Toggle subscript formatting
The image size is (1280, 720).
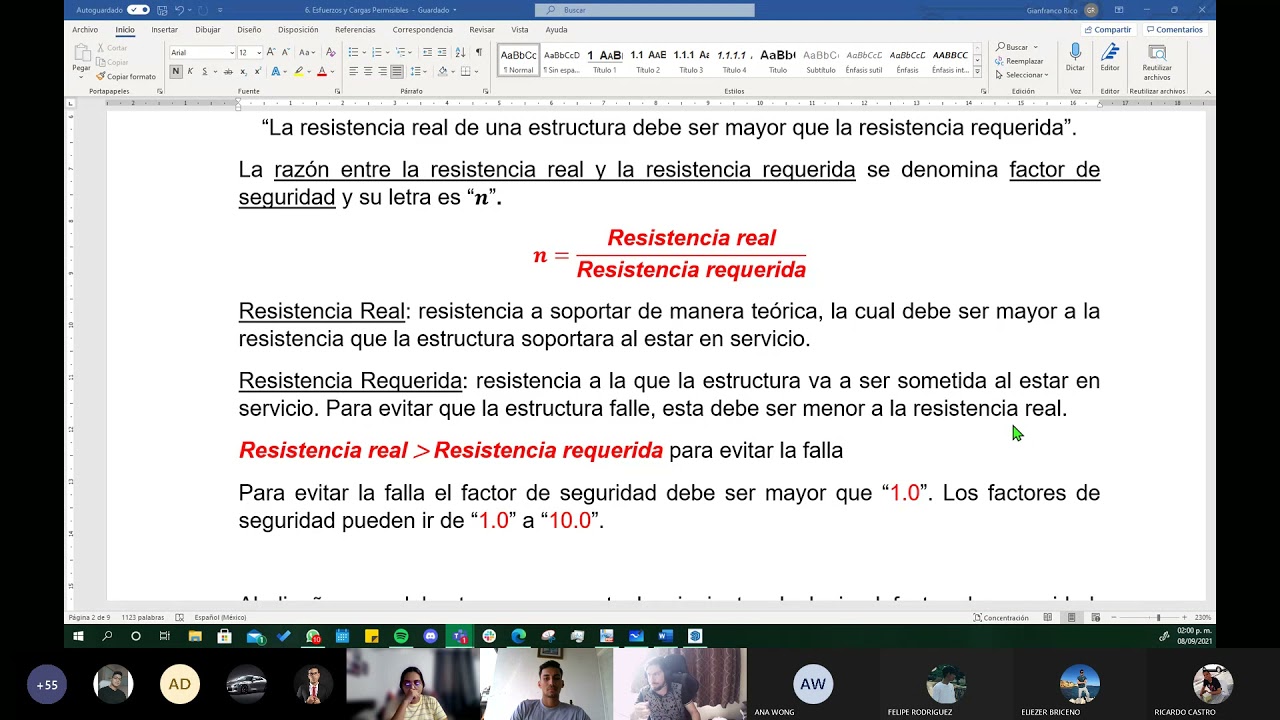pyautogui.click(x=243, y=71)
